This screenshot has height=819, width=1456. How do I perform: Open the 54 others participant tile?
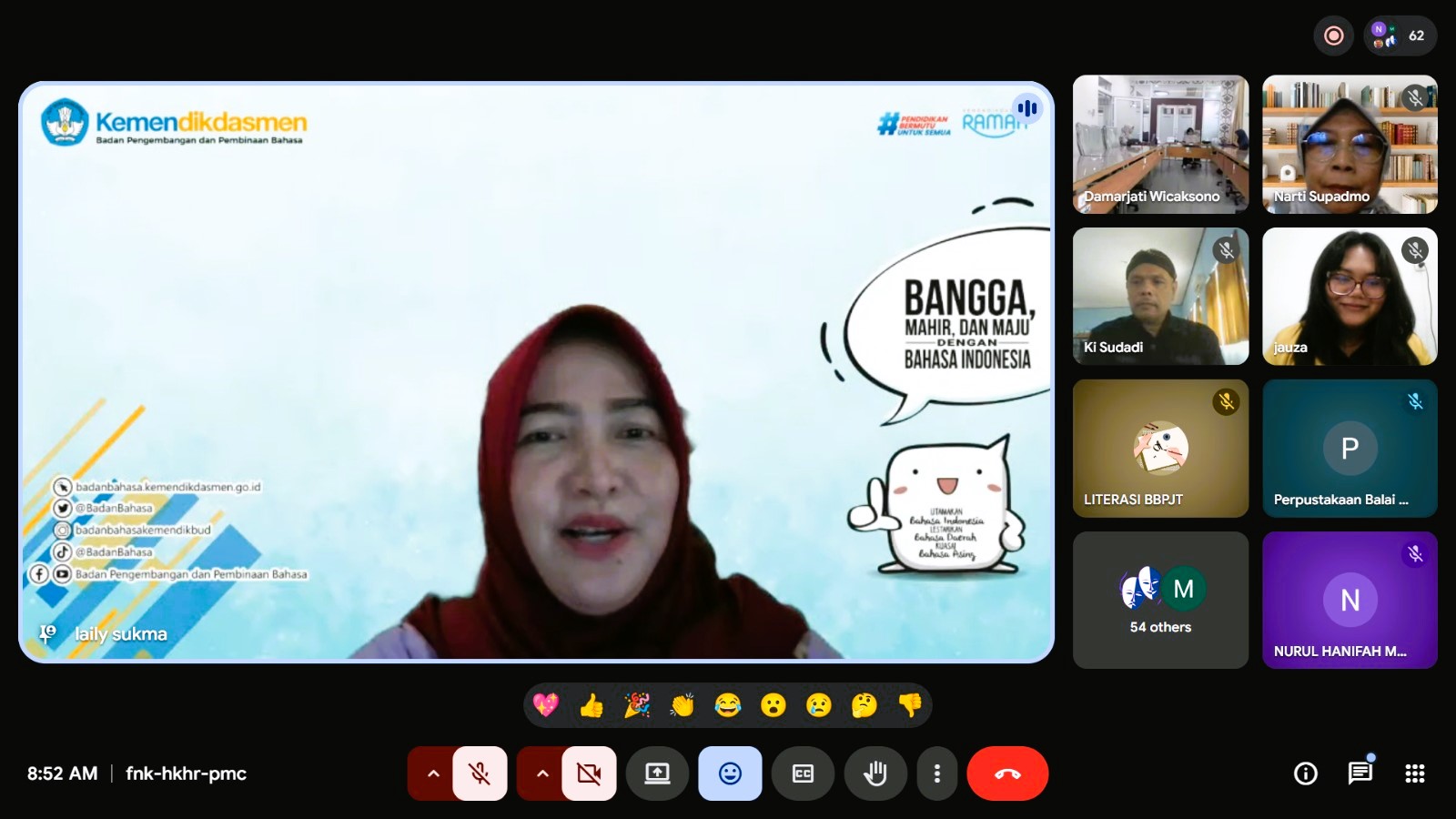tap(1160, 601)
